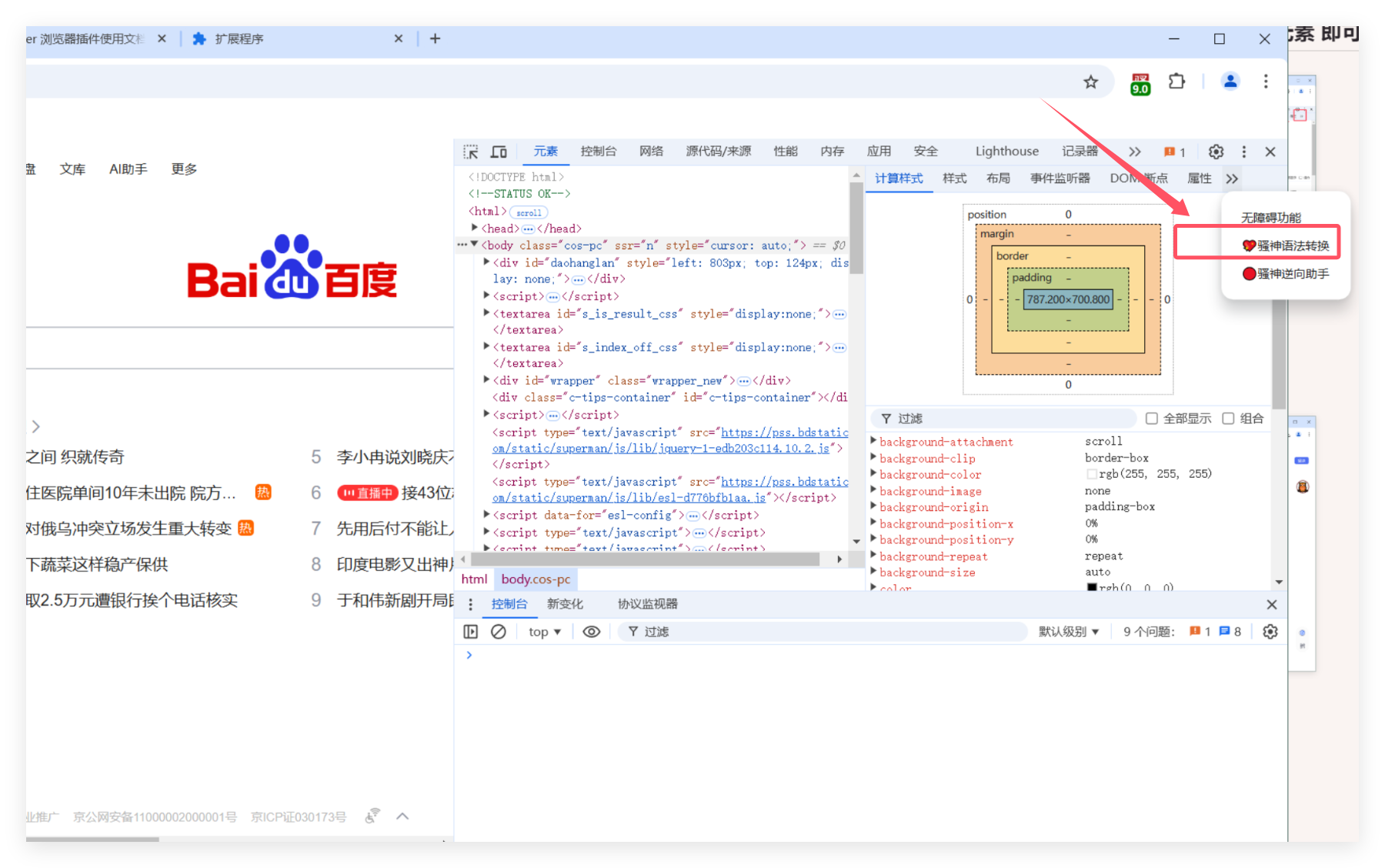Expand background-color computed property

(x=873, y=474)
